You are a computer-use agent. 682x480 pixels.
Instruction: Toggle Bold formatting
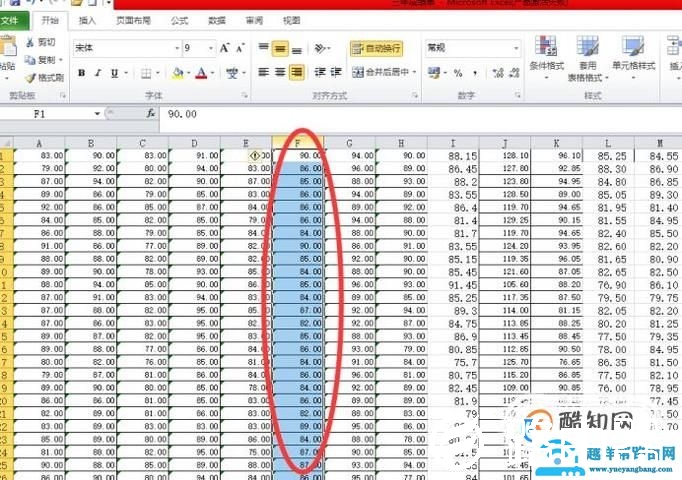81,73
